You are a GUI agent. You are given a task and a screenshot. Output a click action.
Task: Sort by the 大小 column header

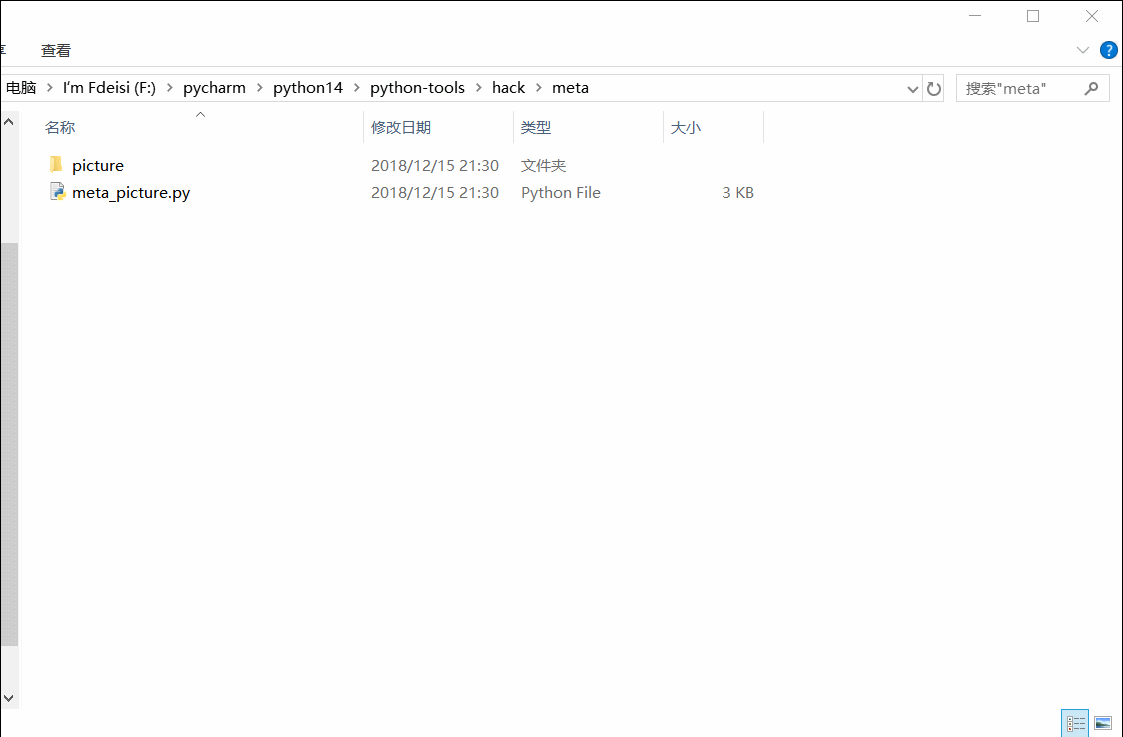pyautogui.click(x=686, y=127)
